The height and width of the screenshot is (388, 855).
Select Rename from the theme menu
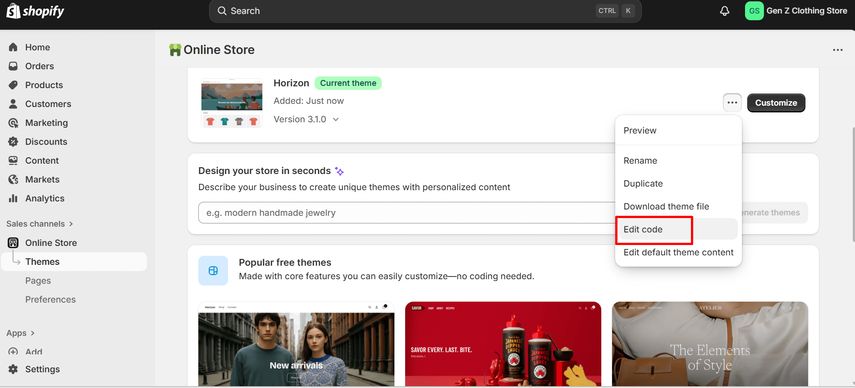pyautogui.click(x=678, y=161)
